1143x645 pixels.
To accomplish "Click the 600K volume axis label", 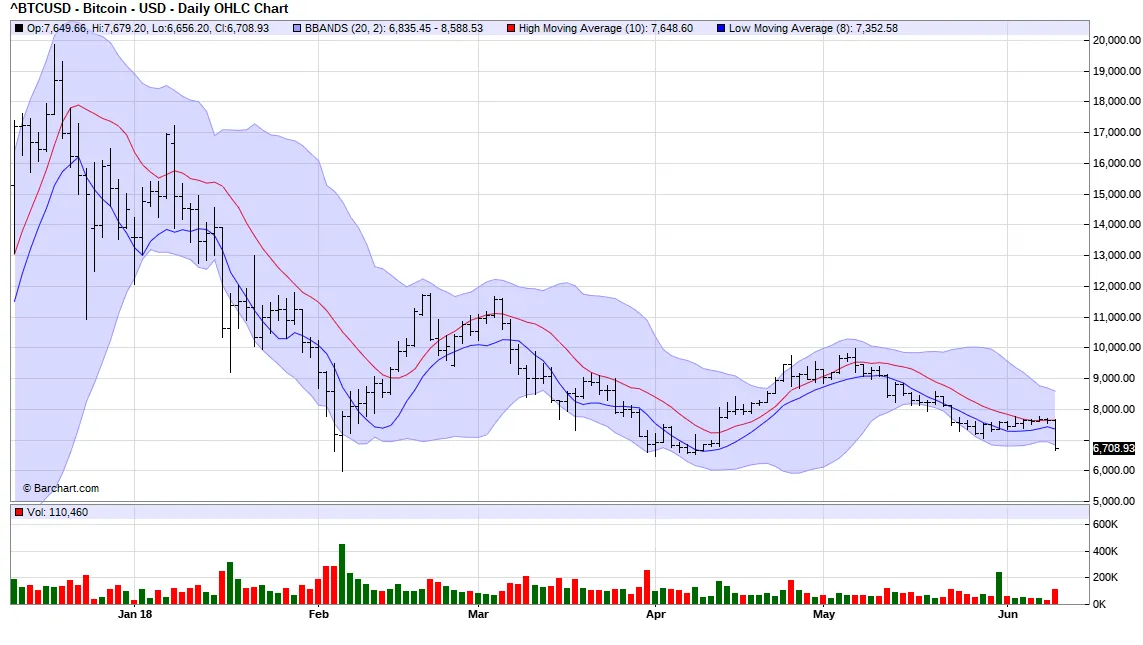I will [1105, 524].
